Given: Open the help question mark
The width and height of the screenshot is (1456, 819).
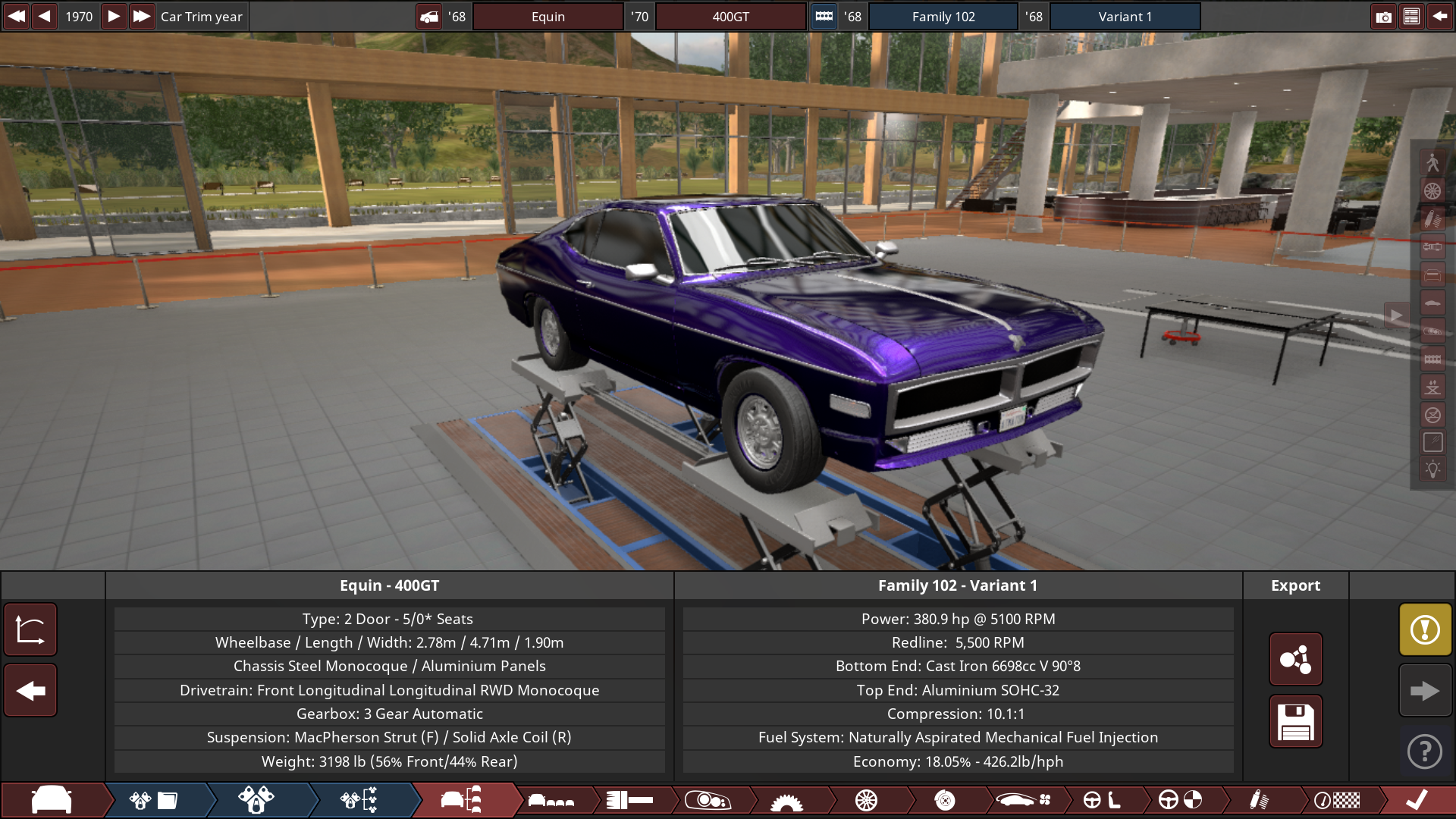Looking at the screenshot, I should tap(1425, 752).
